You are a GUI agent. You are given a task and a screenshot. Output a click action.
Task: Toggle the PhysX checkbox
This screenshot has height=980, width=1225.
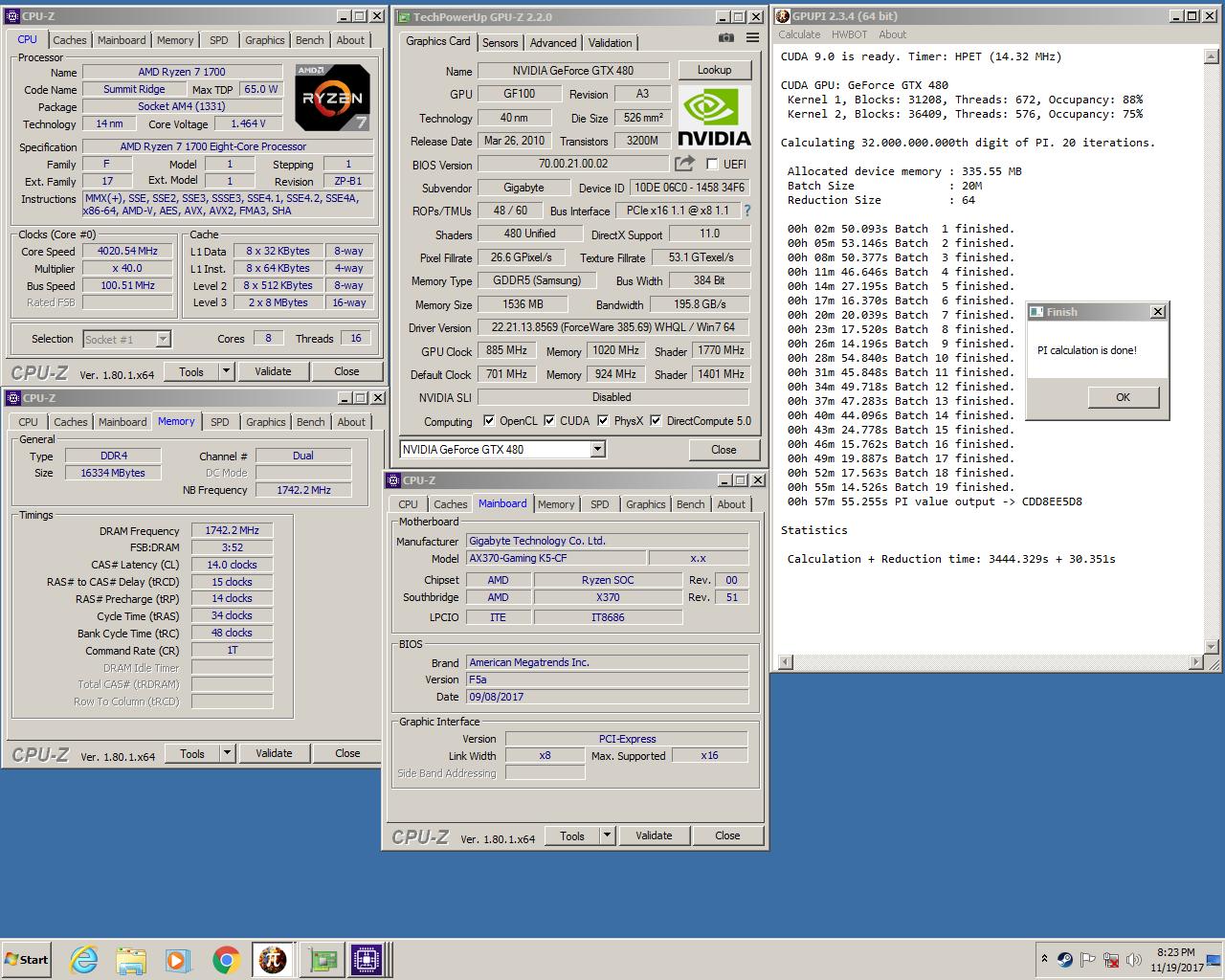[x=603, y=420]
